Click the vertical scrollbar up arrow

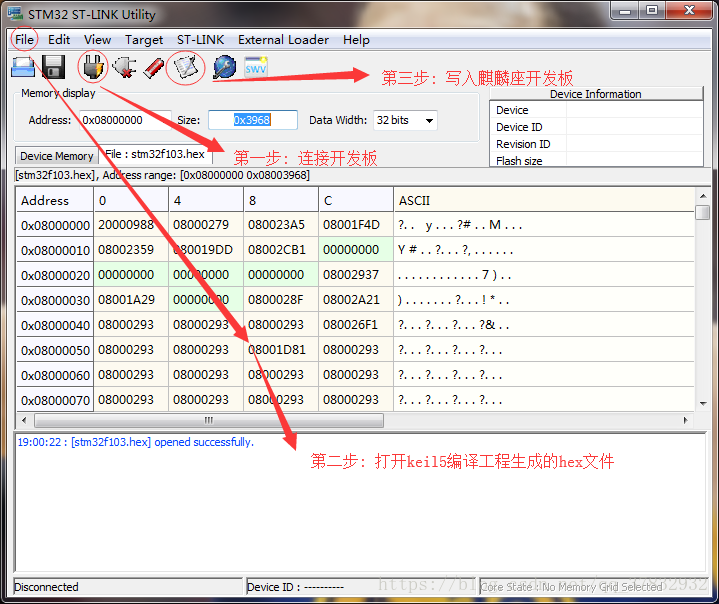(x=702, y=196)
